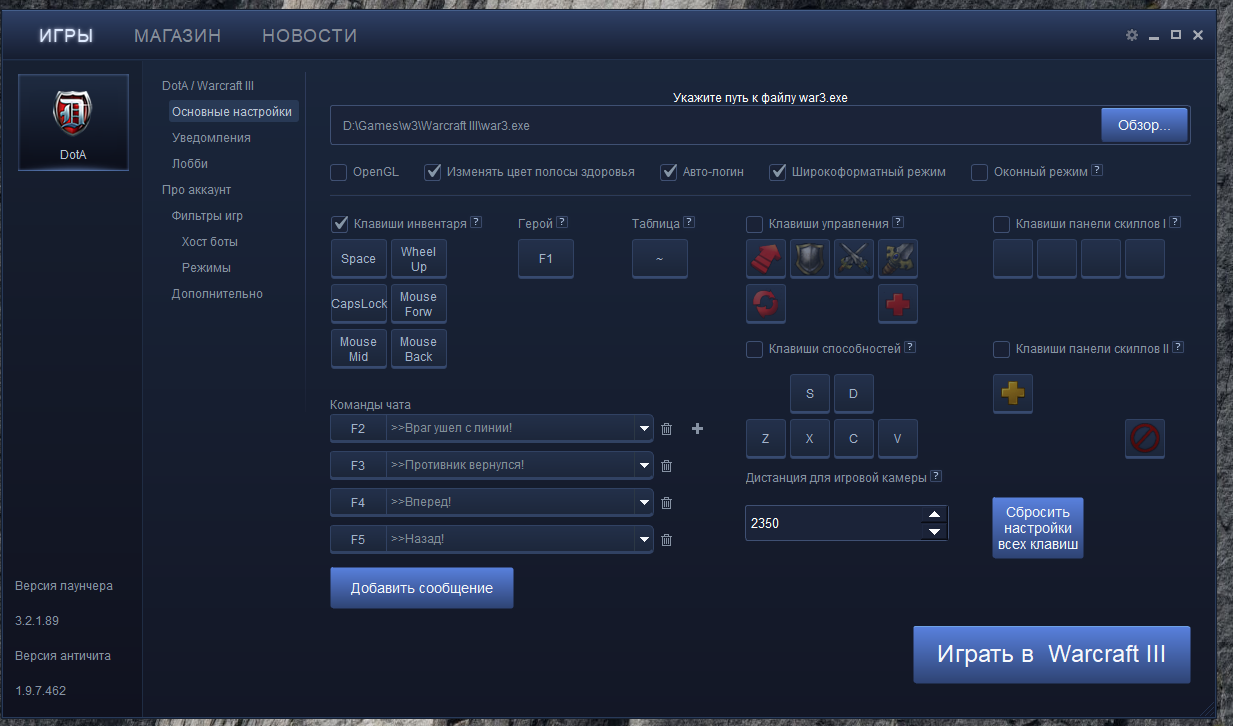The image size is (1233, 726).
Task: Open help for Клавиши инвентаря question mark
Action: pos(476,222)
